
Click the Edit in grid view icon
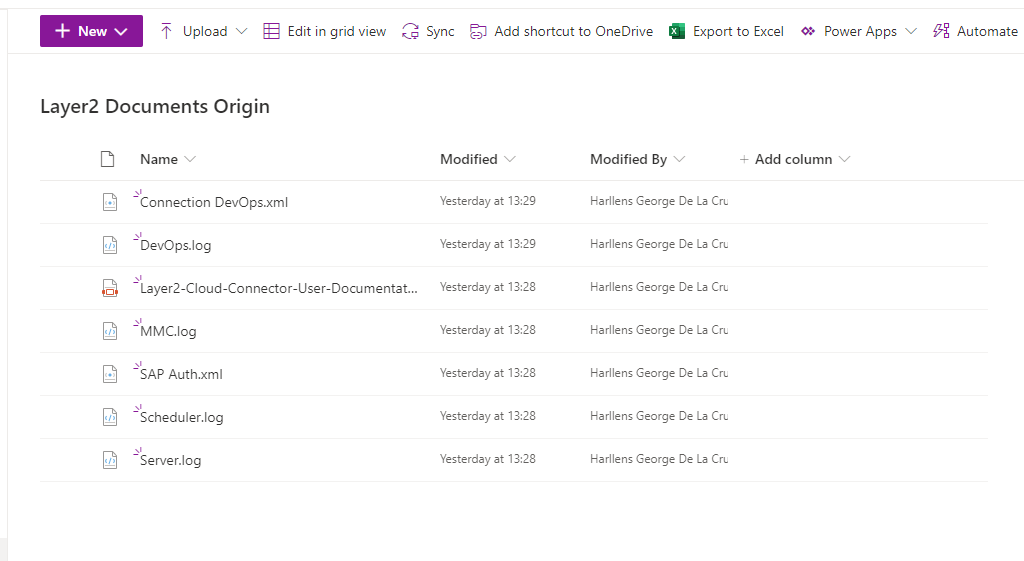(x=271, y=31)
